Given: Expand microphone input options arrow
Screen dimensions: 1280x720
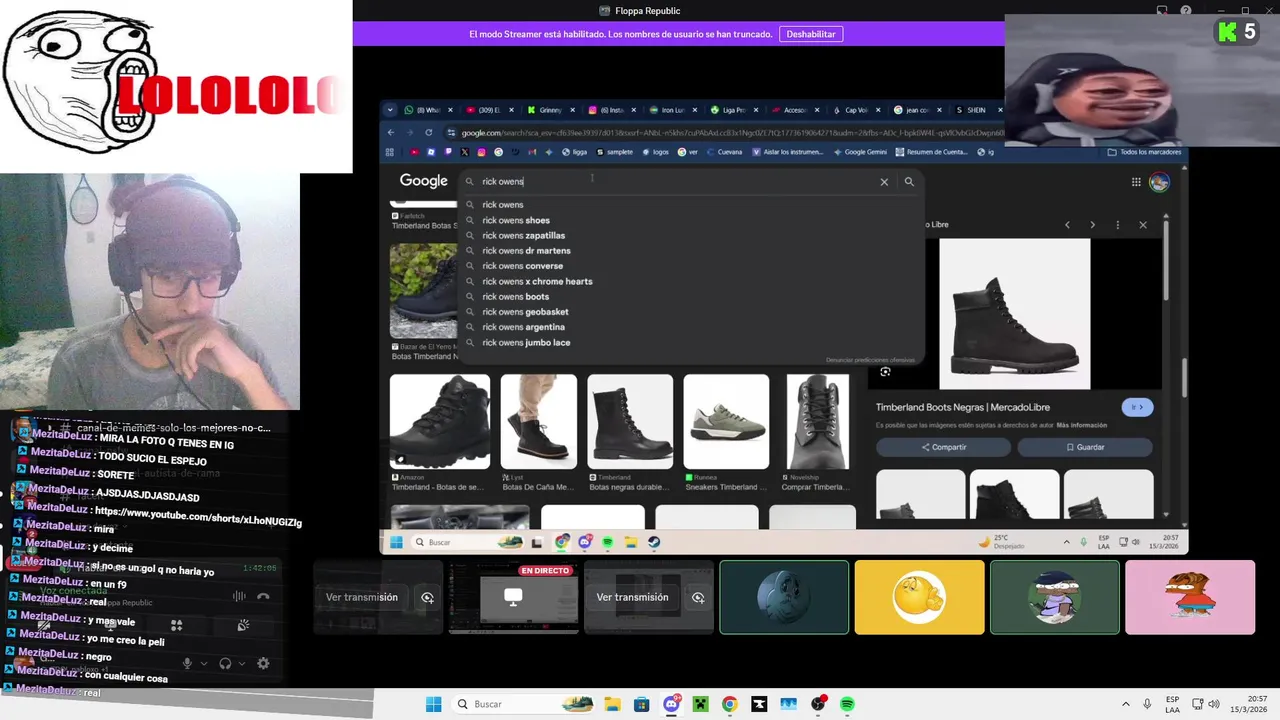Looking at the screenshot, I should click(204, 663).
